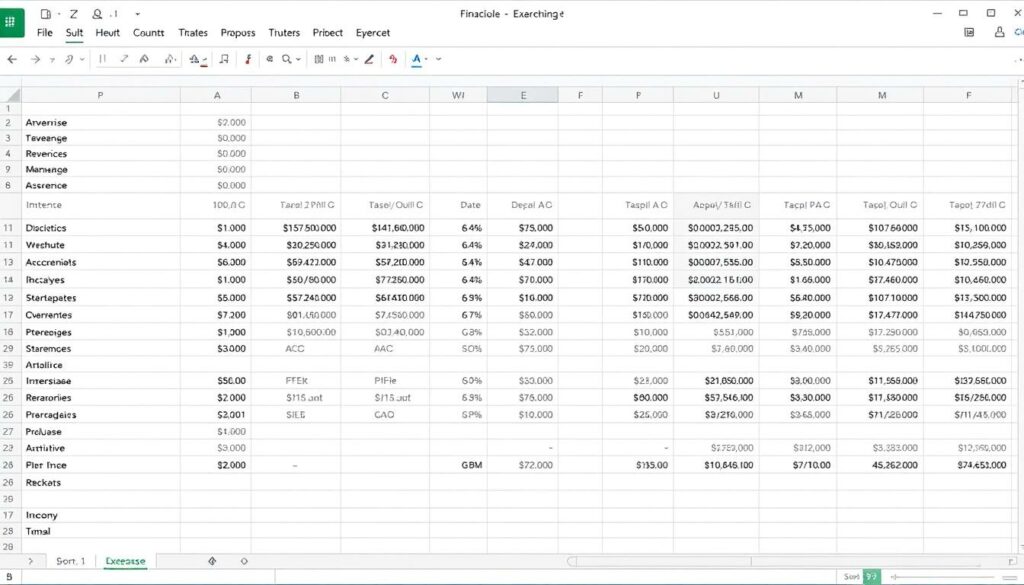Click the curly undo-like icon after arrows

pyautogui.click(x=69, y=59)
